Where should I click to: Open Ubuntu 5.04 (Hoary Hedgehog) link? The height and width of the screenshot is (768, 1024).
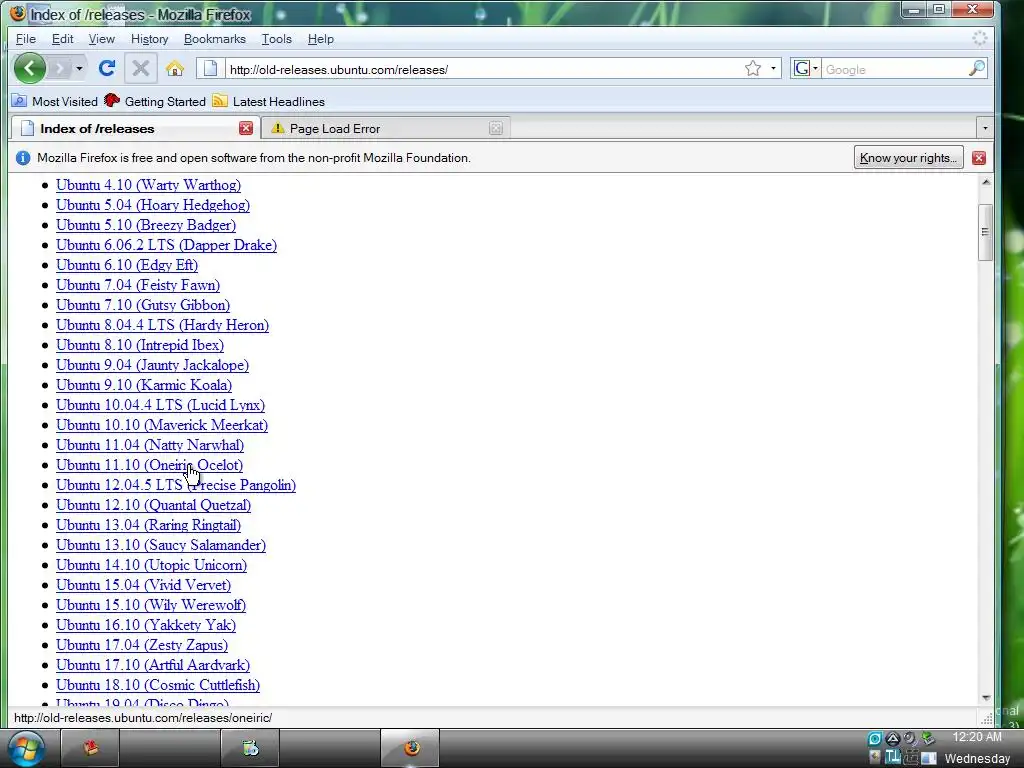click(153, 205)
